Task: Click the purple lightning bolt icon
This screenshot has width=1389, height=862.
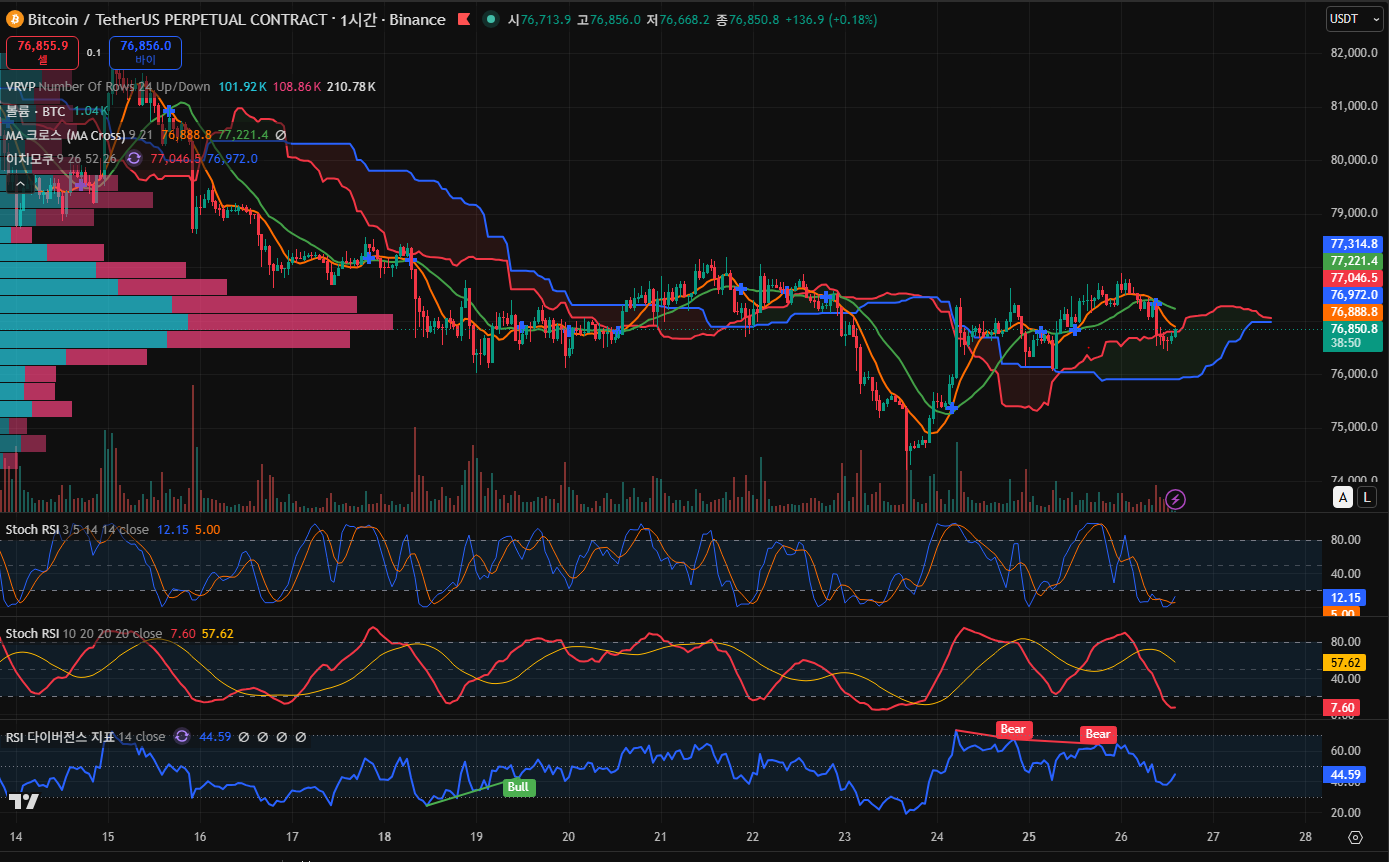Action: 1176,498
